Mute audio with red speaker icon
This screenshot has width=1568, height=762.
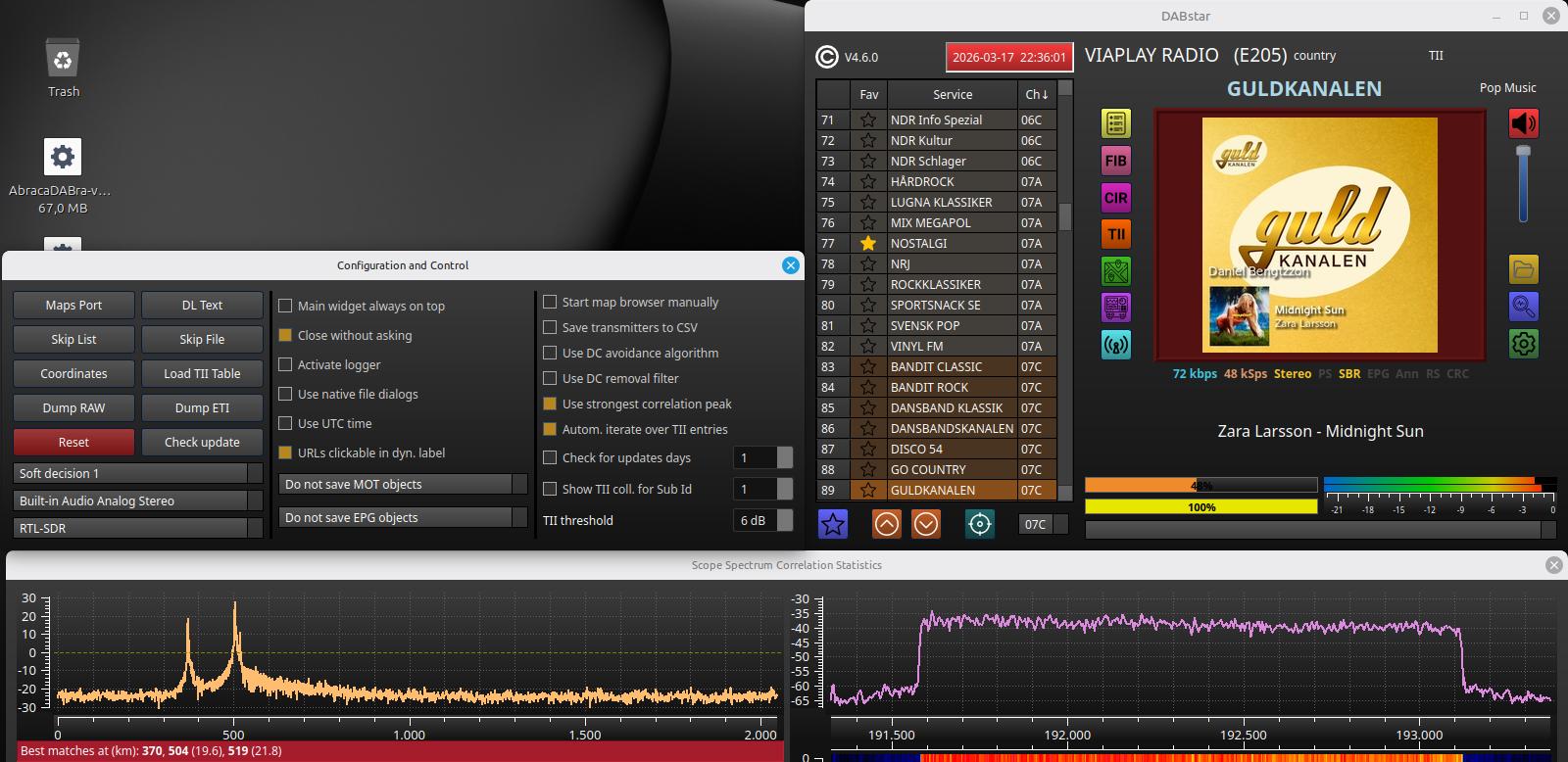click(x=1523, y=123)
